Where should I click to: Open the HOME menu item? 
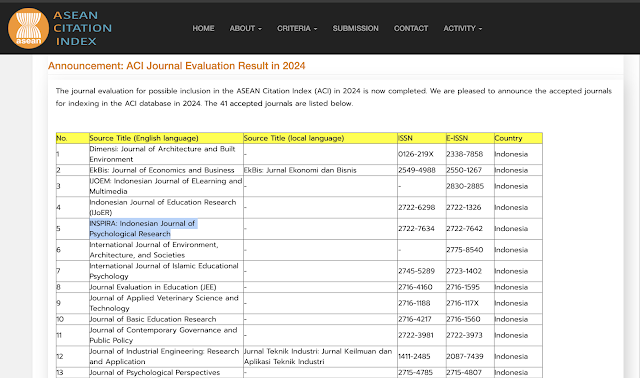click(203, 28)
